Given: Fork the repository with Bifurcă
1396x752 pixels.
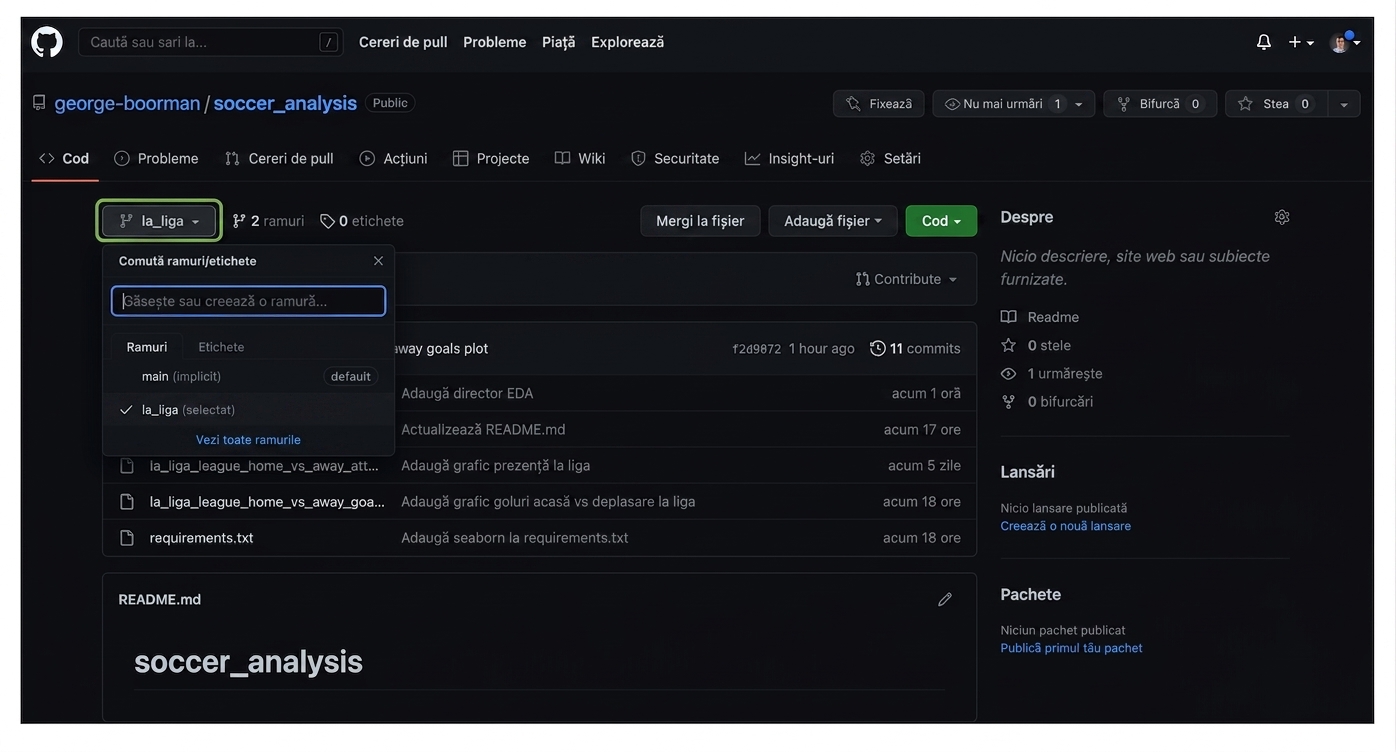Looking at the screenshot, I should click(x=1160, y=104).
